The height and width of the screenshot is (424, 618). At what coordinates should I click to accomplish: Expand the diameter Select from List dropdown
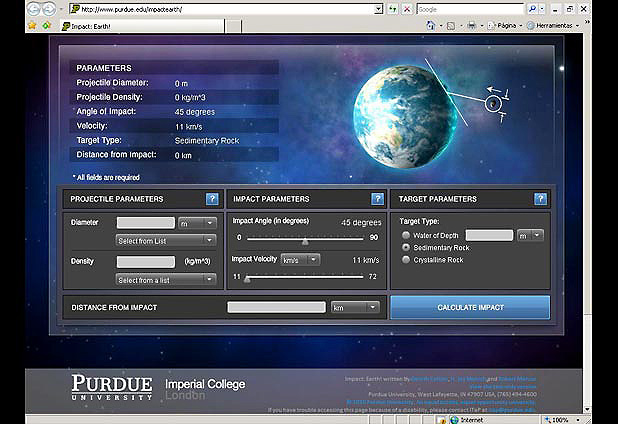click(x=166, y=240)
